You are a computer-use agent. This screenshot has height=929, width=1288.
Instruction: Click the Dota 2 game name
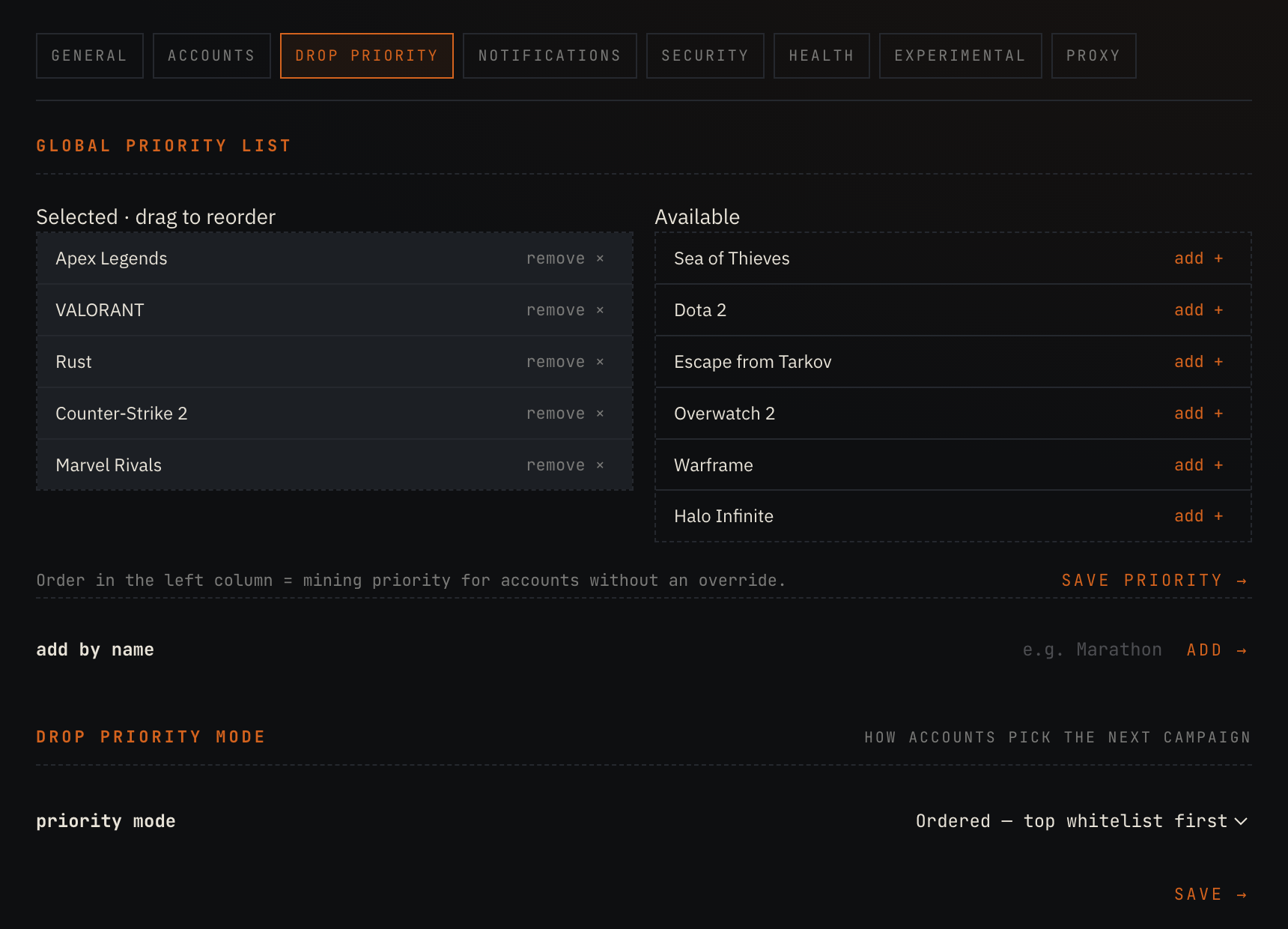(x=700, y=310)
